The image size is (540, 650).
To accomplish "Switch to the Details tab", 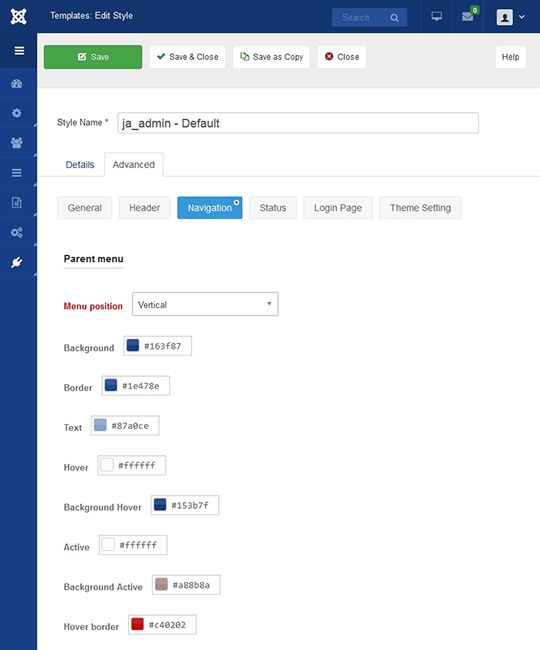I will (80, 165).
